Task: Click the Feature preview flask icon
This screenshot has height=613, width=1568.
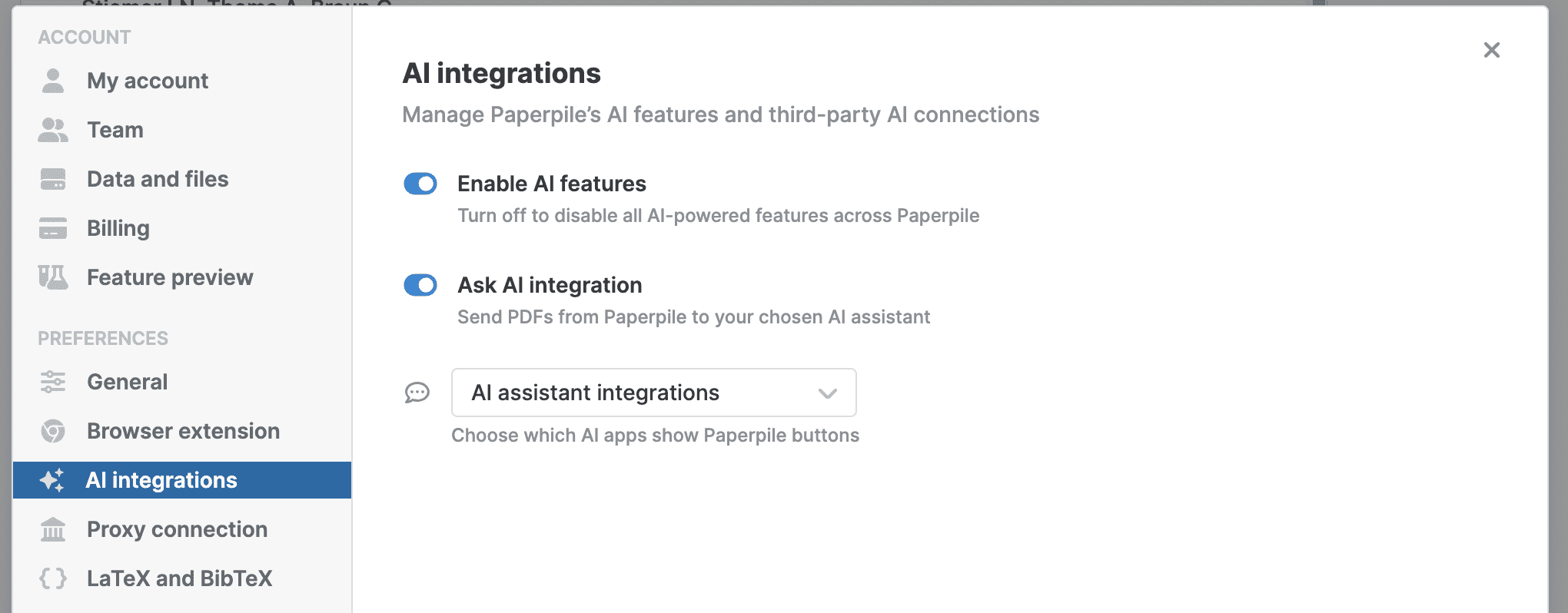Action: pos(53,277)
